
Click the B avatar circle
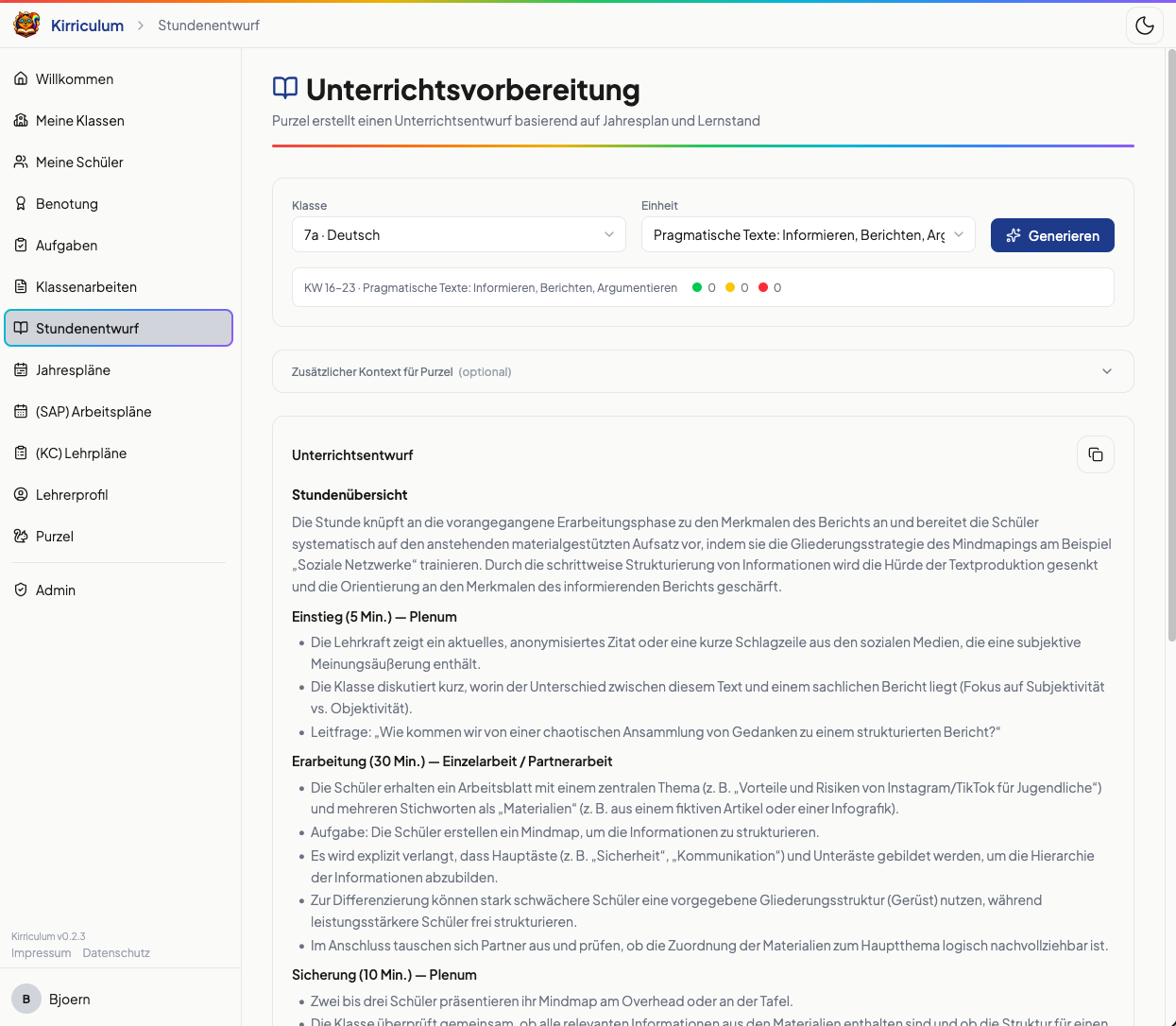point(26,999)
